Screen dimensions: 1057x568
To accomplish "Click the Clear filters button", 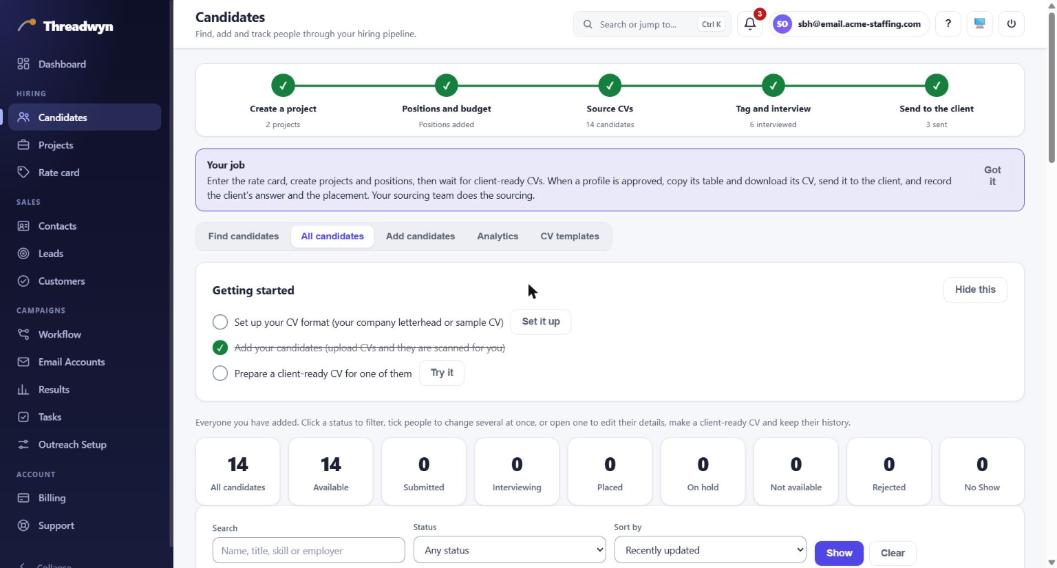I will [893, 553].
